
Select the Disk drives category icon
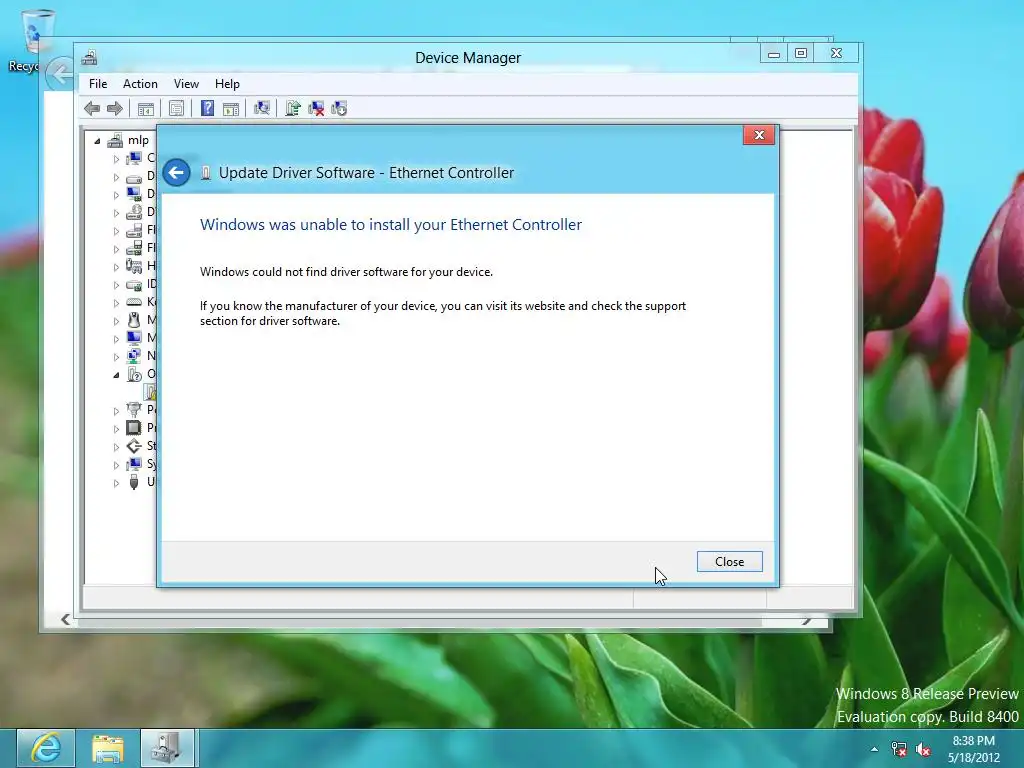134,176
